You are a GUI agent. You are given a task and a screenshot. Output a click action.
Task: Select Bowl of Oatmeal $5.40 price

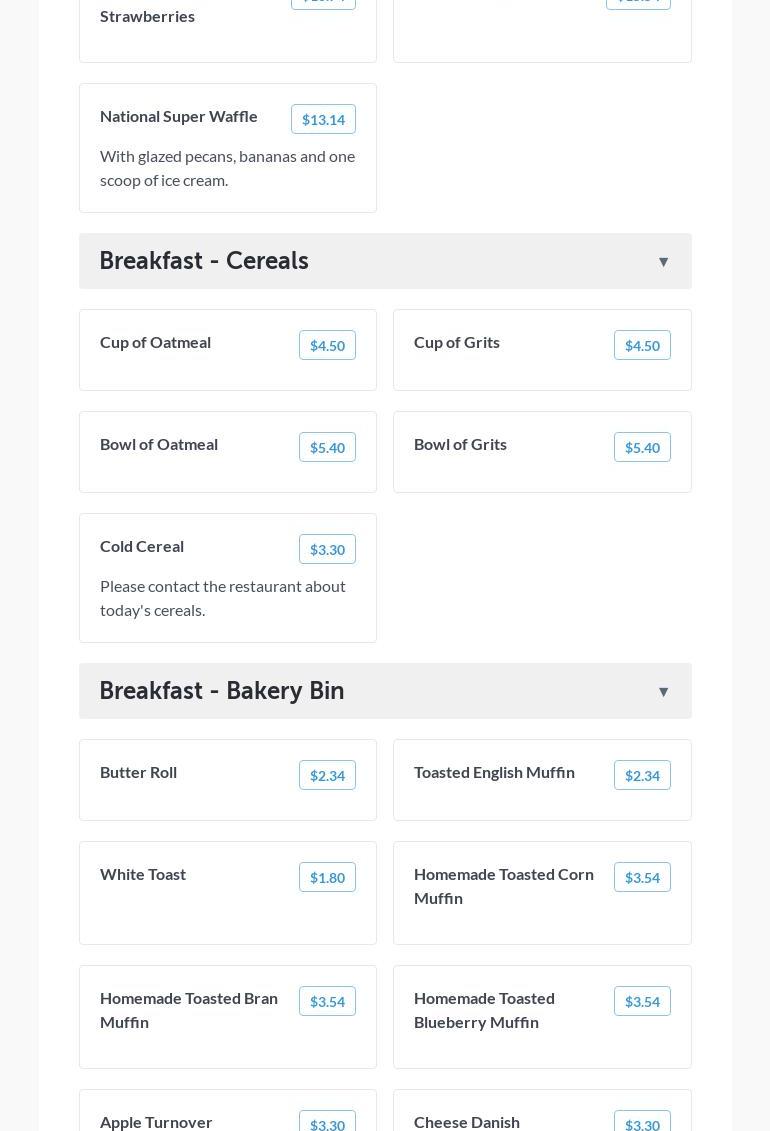(x=327, y=447)
